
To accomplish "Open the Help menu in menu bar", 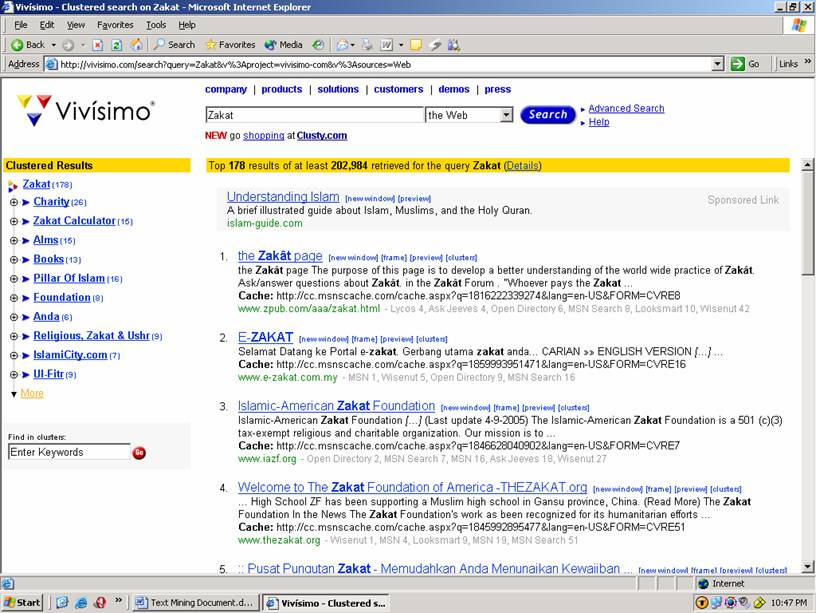I will tap(187, 25).
